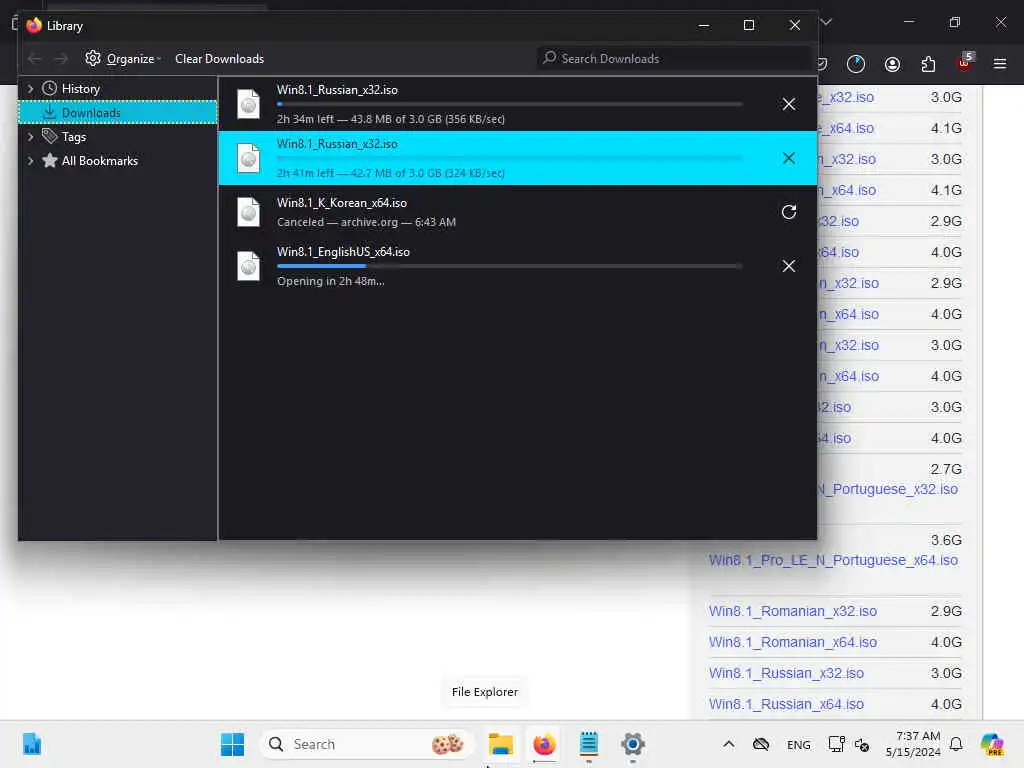Click the network and volume tray icons
This screenshot has height=768, width=1024.
(x=848, y=744)
